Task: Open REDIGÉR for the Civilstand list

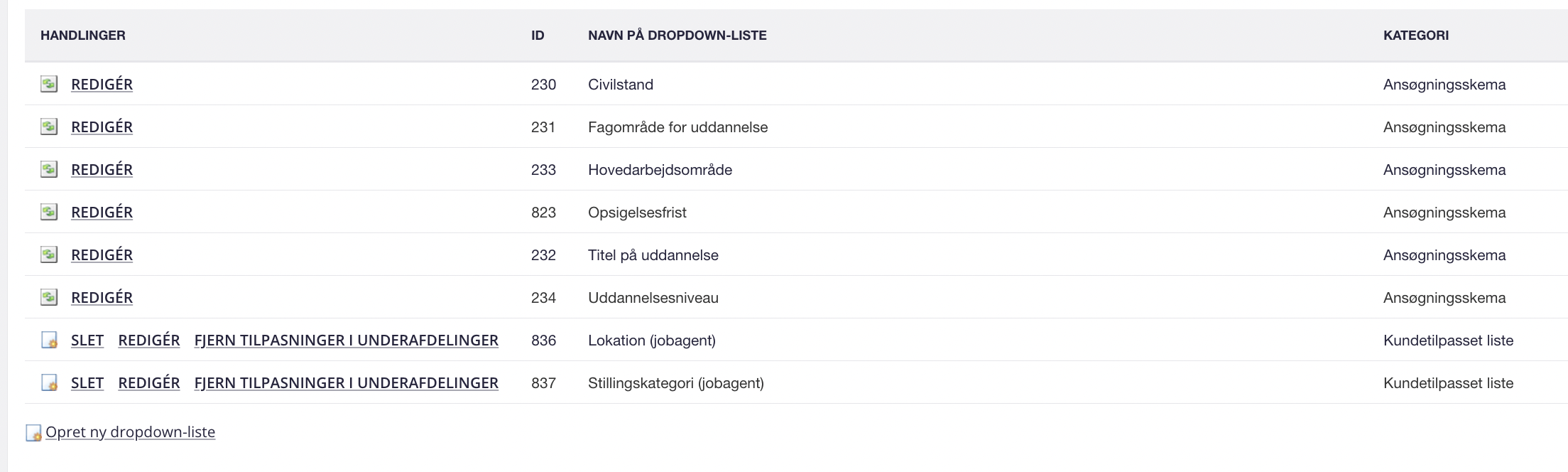Action: (102, 84)
